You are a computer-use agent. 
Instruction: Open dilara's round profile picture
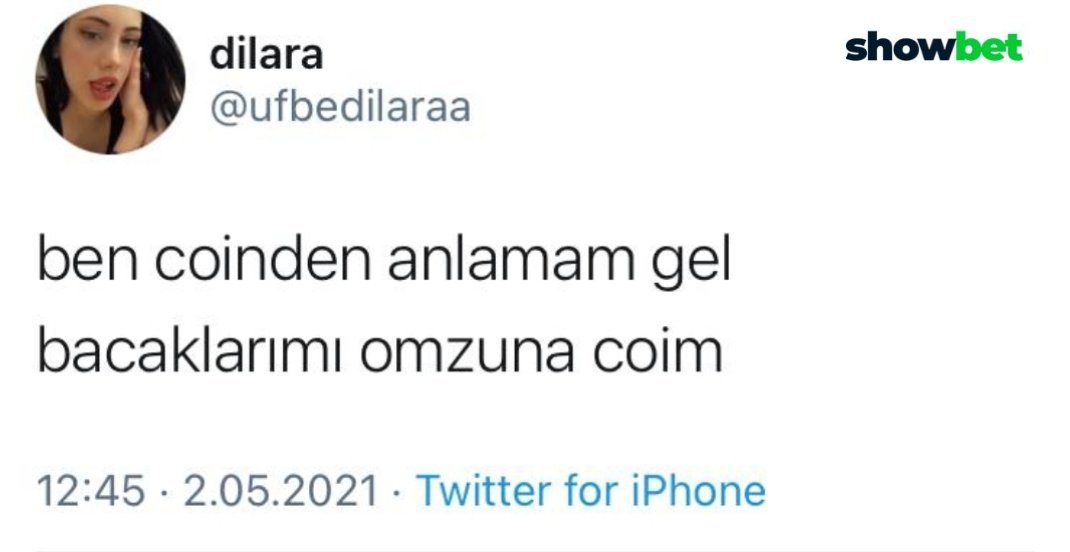pyautogui.click(x=111, y=79)
